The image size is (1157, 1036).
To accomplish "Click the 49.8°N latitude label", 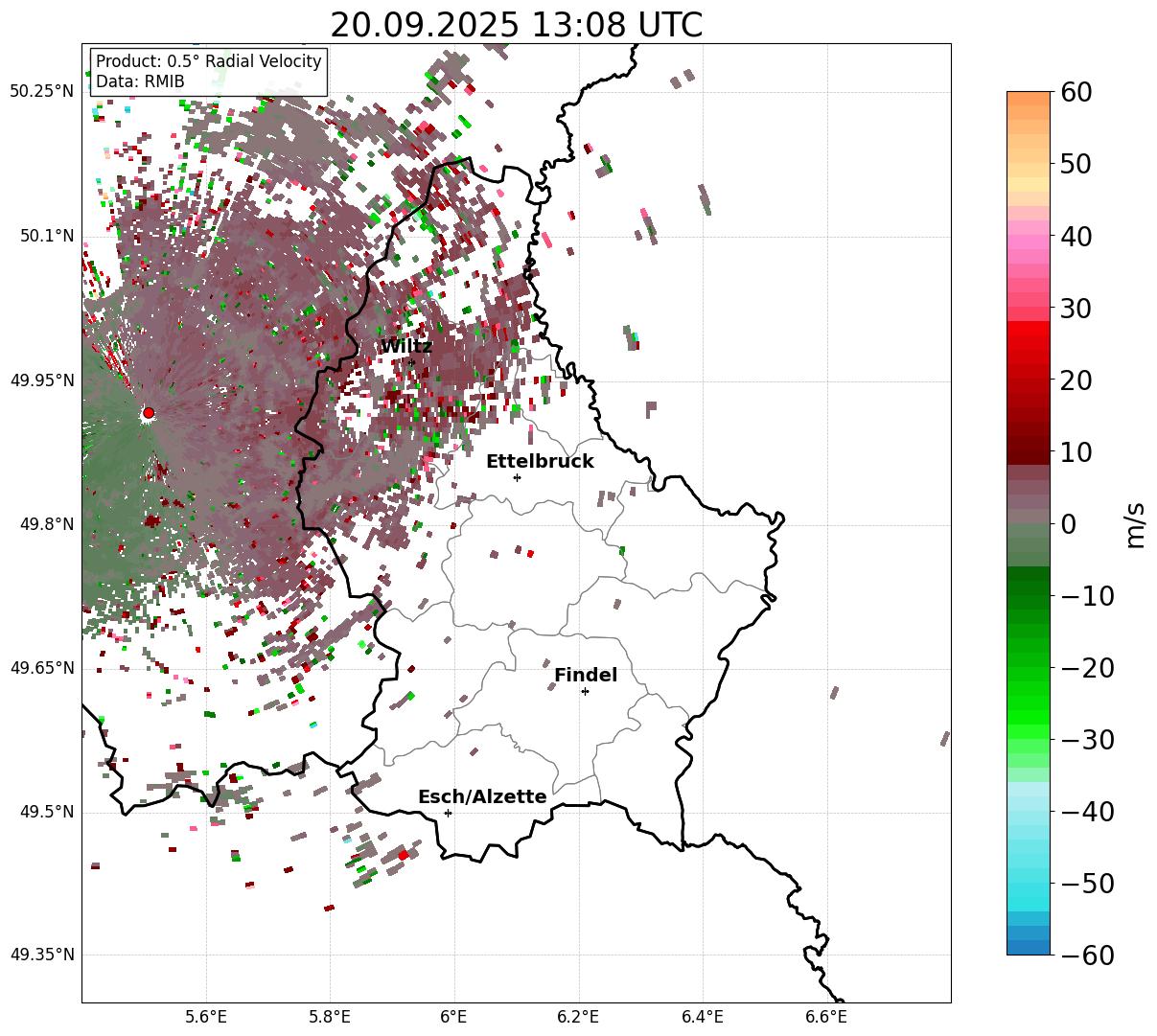I will [x=46, y=524].
